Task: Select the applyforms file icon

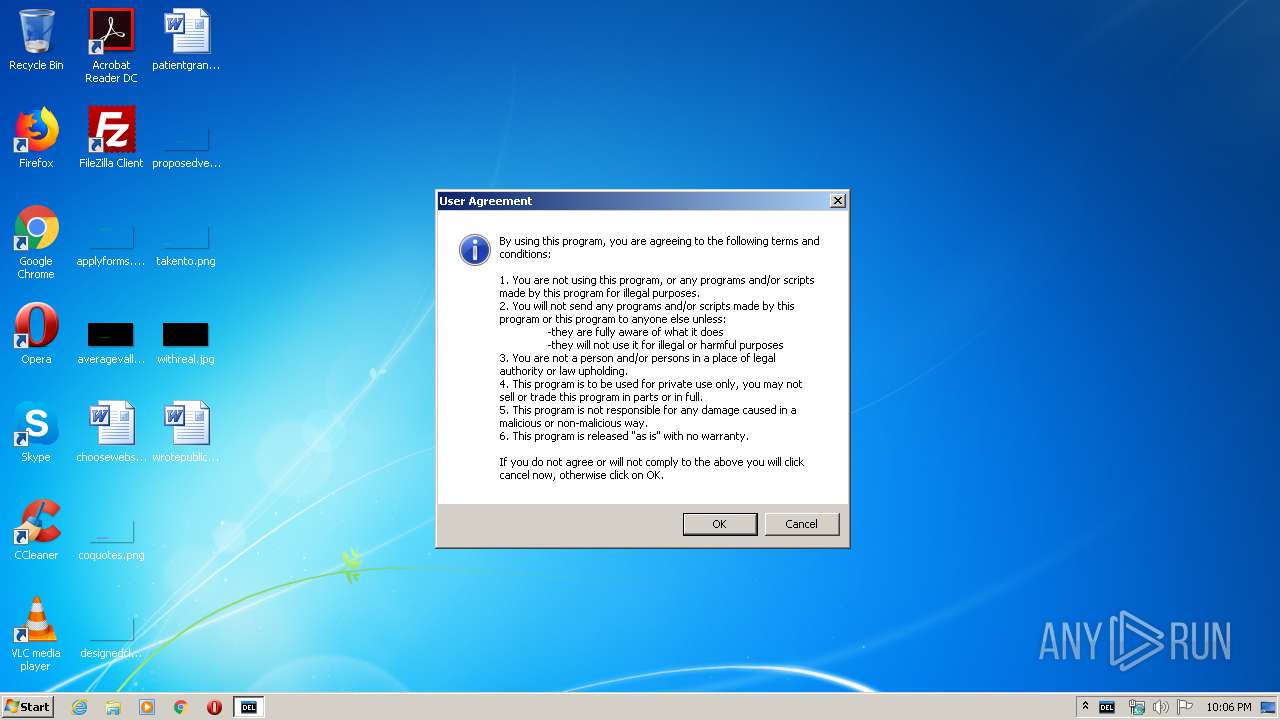Action: (x=111, y=245)
